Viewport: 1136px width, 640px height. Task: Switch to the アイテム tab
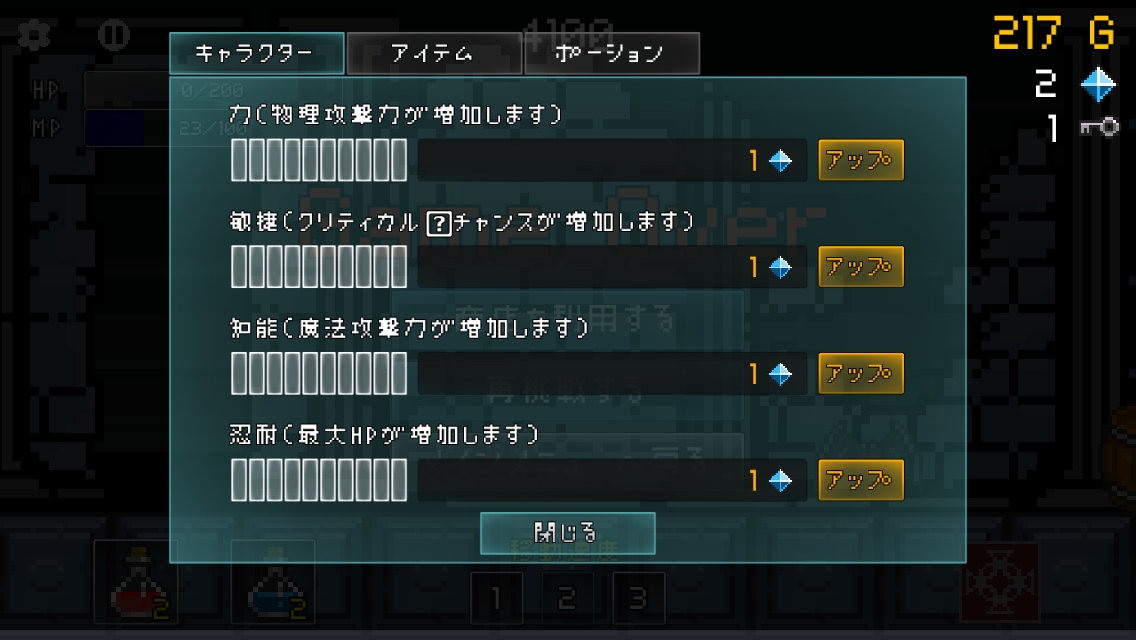pyautogui.click(x=435, y=53)
